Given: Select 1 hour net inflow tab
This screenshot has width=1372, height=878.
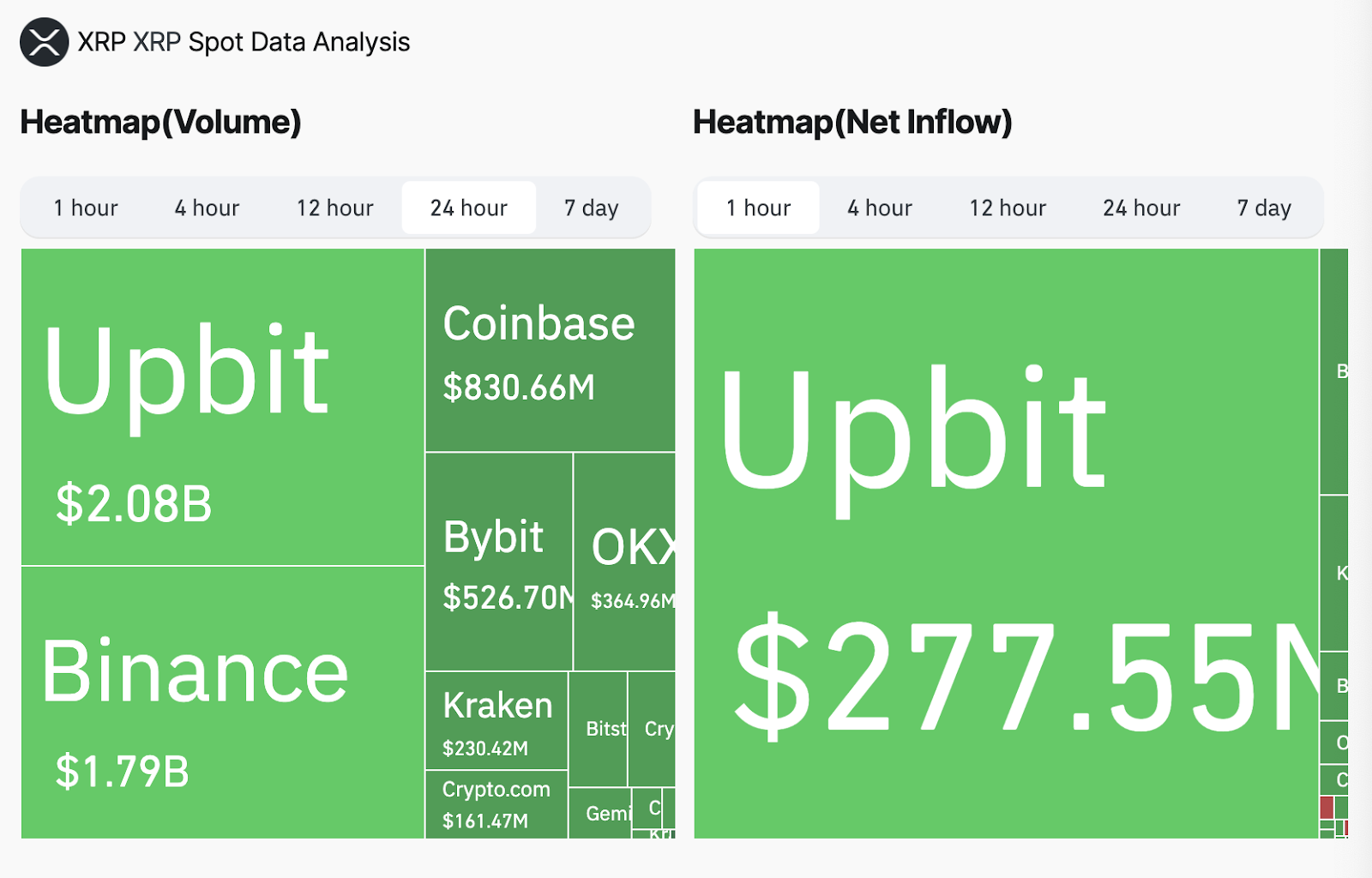Looking at the screenshot, I should point(758,208).
